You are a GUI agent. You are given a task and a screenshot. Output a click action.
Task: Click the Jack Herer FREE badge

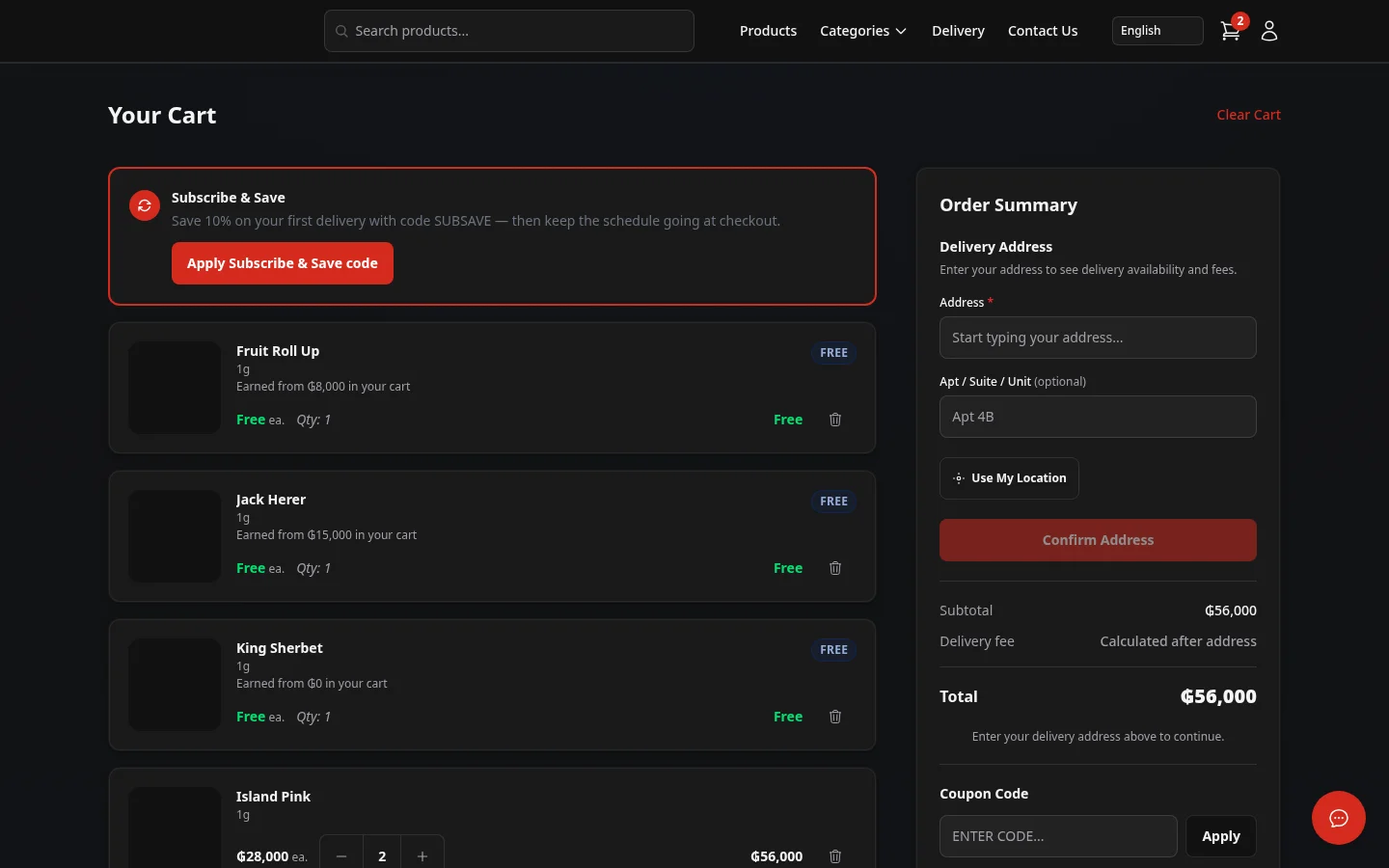coord(833,502)
